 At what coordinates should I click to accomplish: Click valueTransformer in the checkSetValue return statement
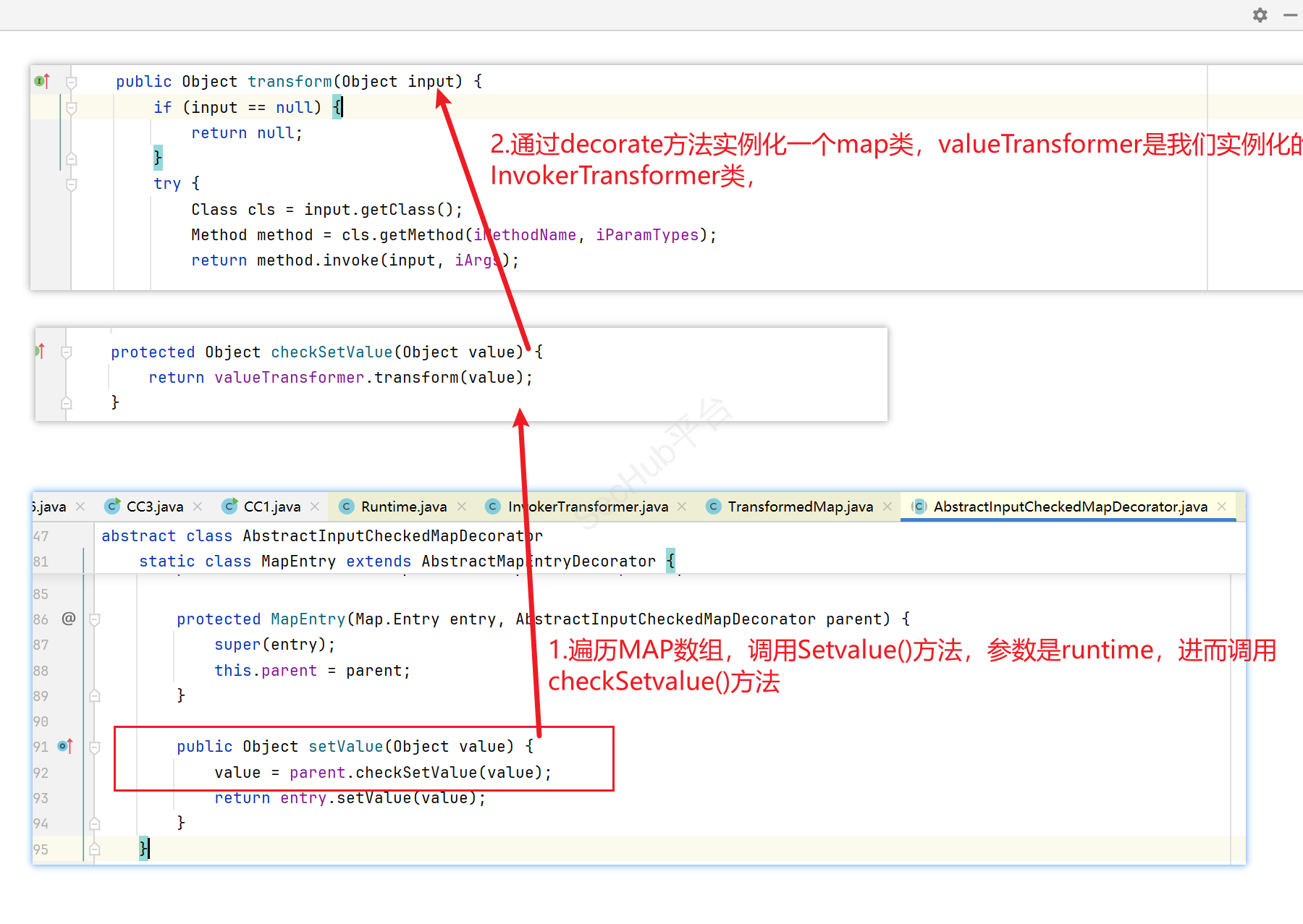tap(289, 378)
